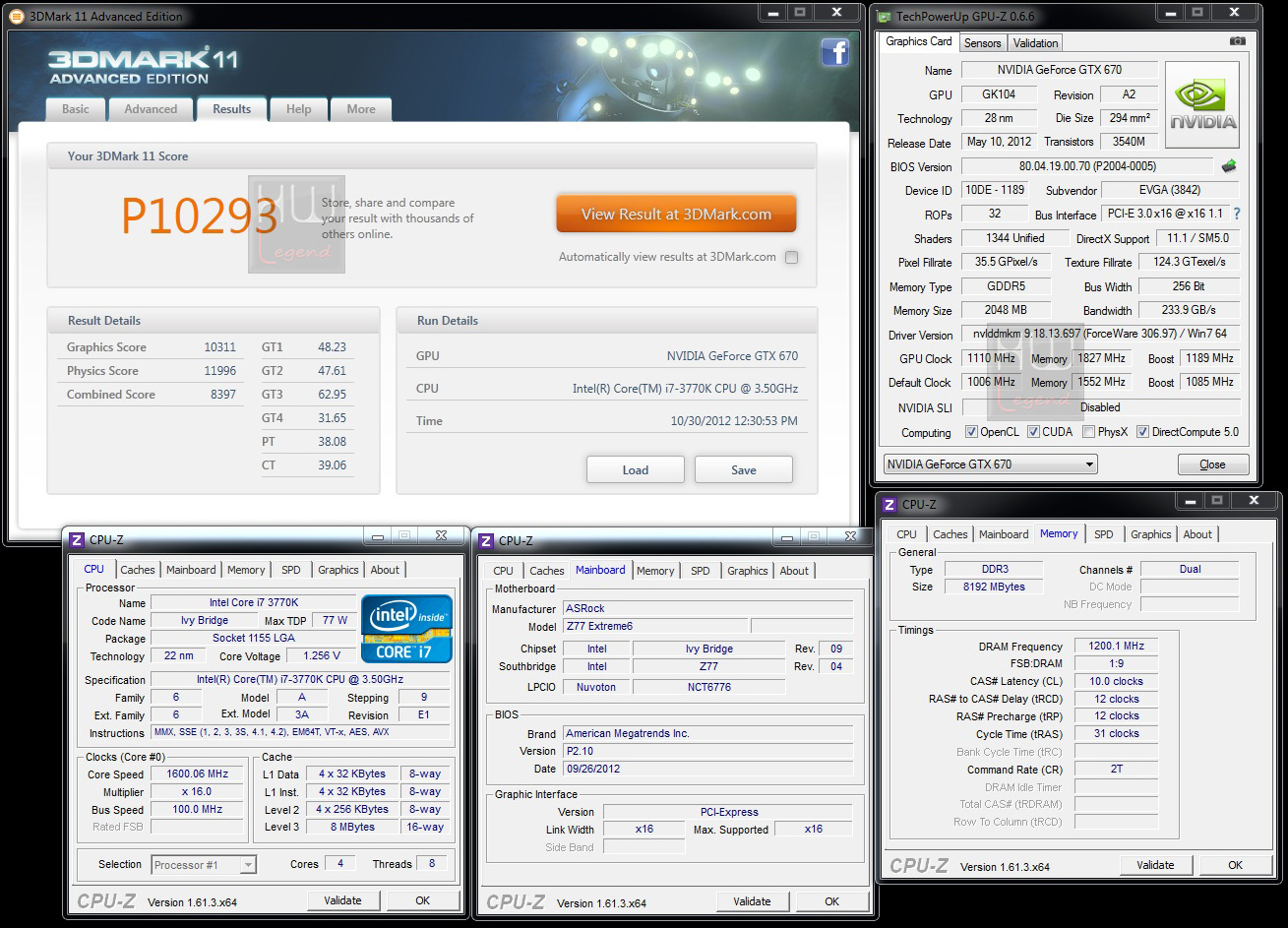Switch to the Sensors tab in GPU-Z

point(982,43)
